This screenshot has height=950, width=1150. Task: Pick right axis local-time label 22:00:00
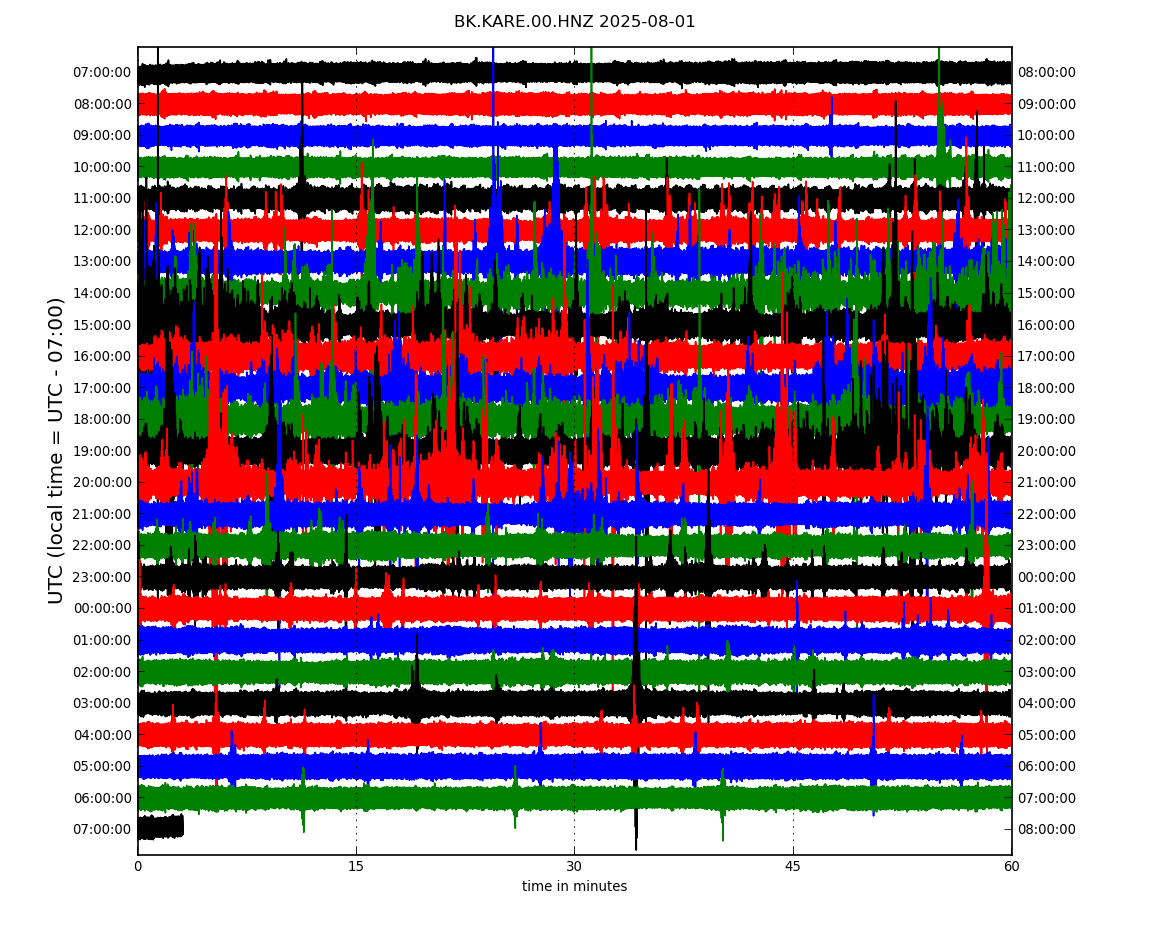coord(1047,514)
